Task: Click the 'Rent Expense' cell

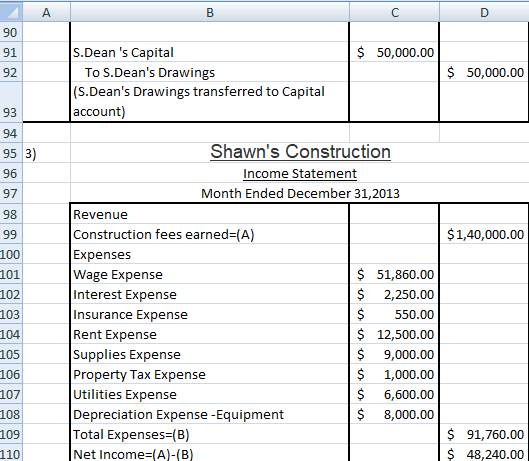Action: [210, 334]
